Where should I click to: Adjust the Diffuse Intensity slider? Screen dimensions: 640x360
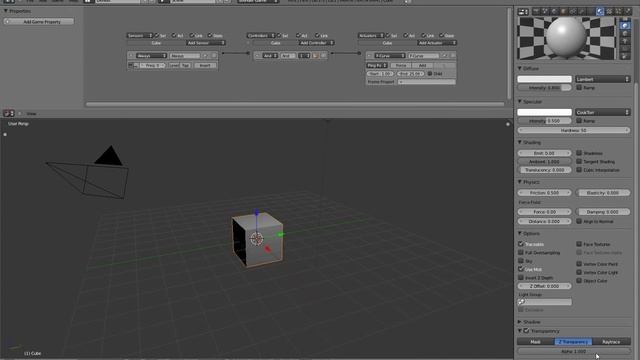coord(544,88)
